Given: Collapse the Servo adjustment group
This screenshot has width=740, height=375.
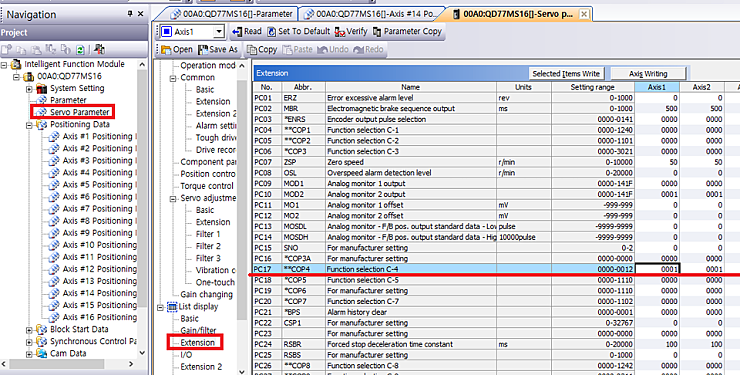Looking at the screenshot, I should [173, 199].
